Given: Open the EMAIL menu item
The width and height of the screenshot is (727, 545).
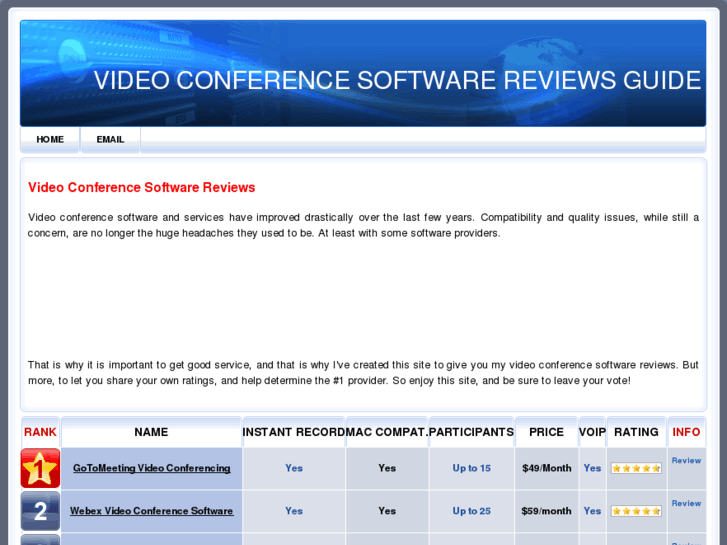Looking at the screenshot, I should (110, 140).
